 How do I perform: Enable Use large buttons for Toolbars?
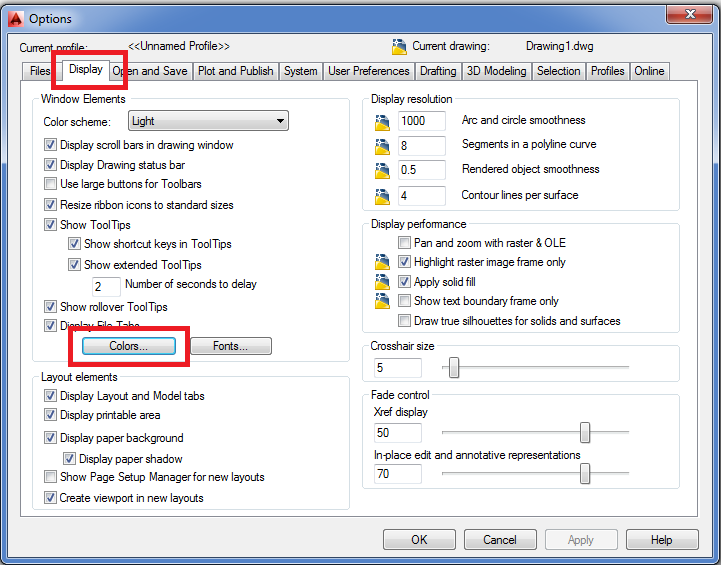[51, 184]
